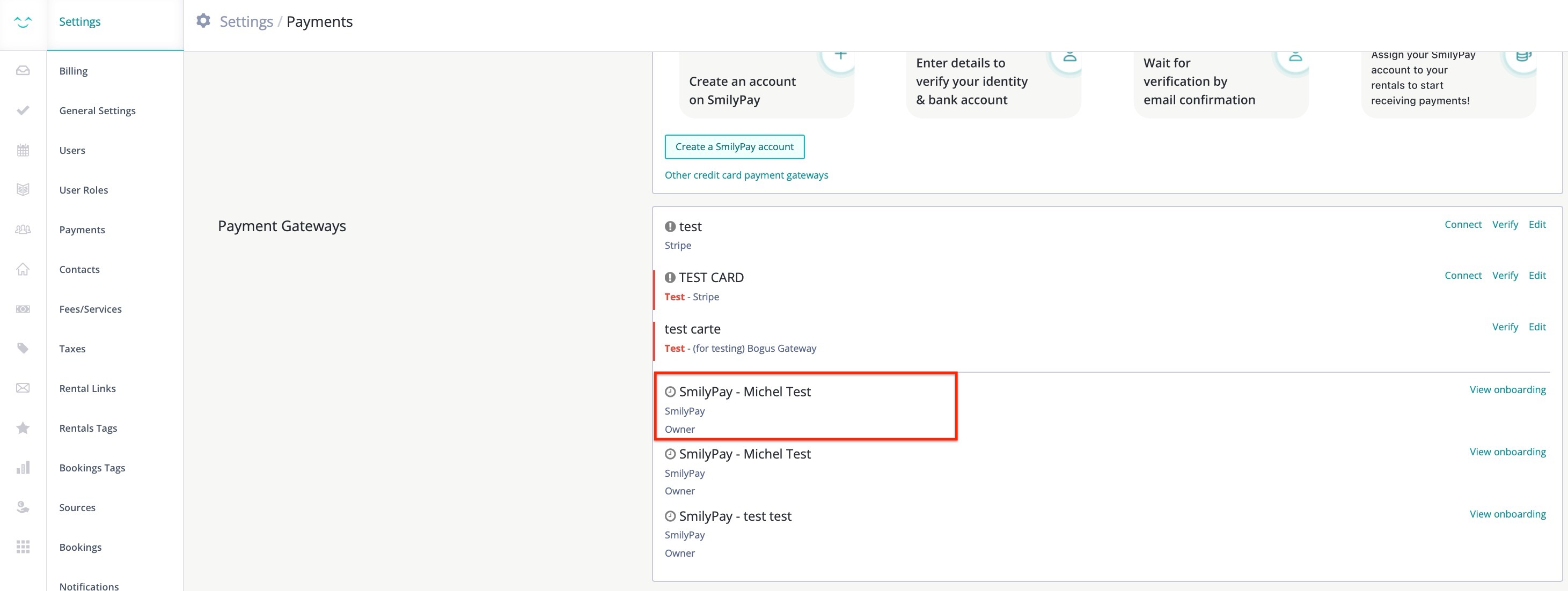Edit the TEST CARD gateway
The height and width of the screenshot is (591, 1568).
click(1537, 276)
